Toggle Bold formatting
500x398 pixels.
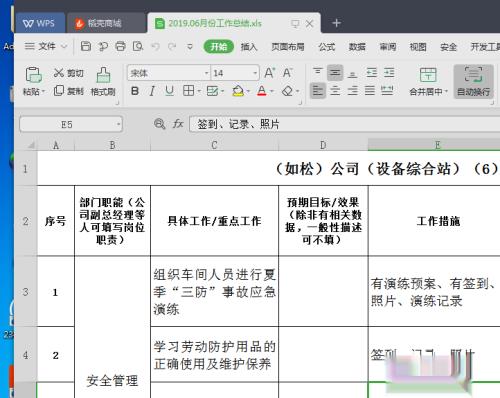[x=135, y=91]
